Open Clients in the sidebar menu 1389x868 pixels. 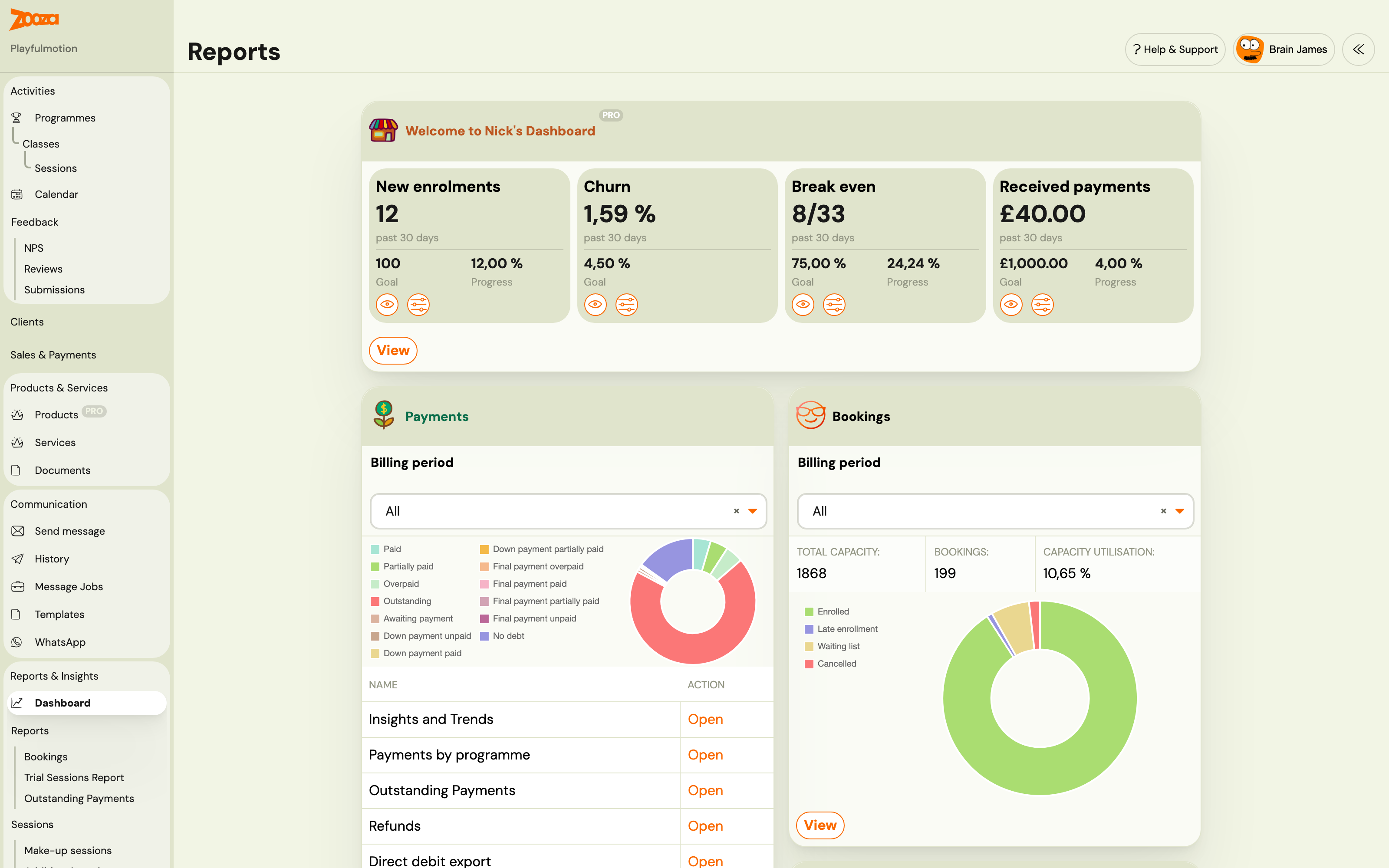point(27,322)
